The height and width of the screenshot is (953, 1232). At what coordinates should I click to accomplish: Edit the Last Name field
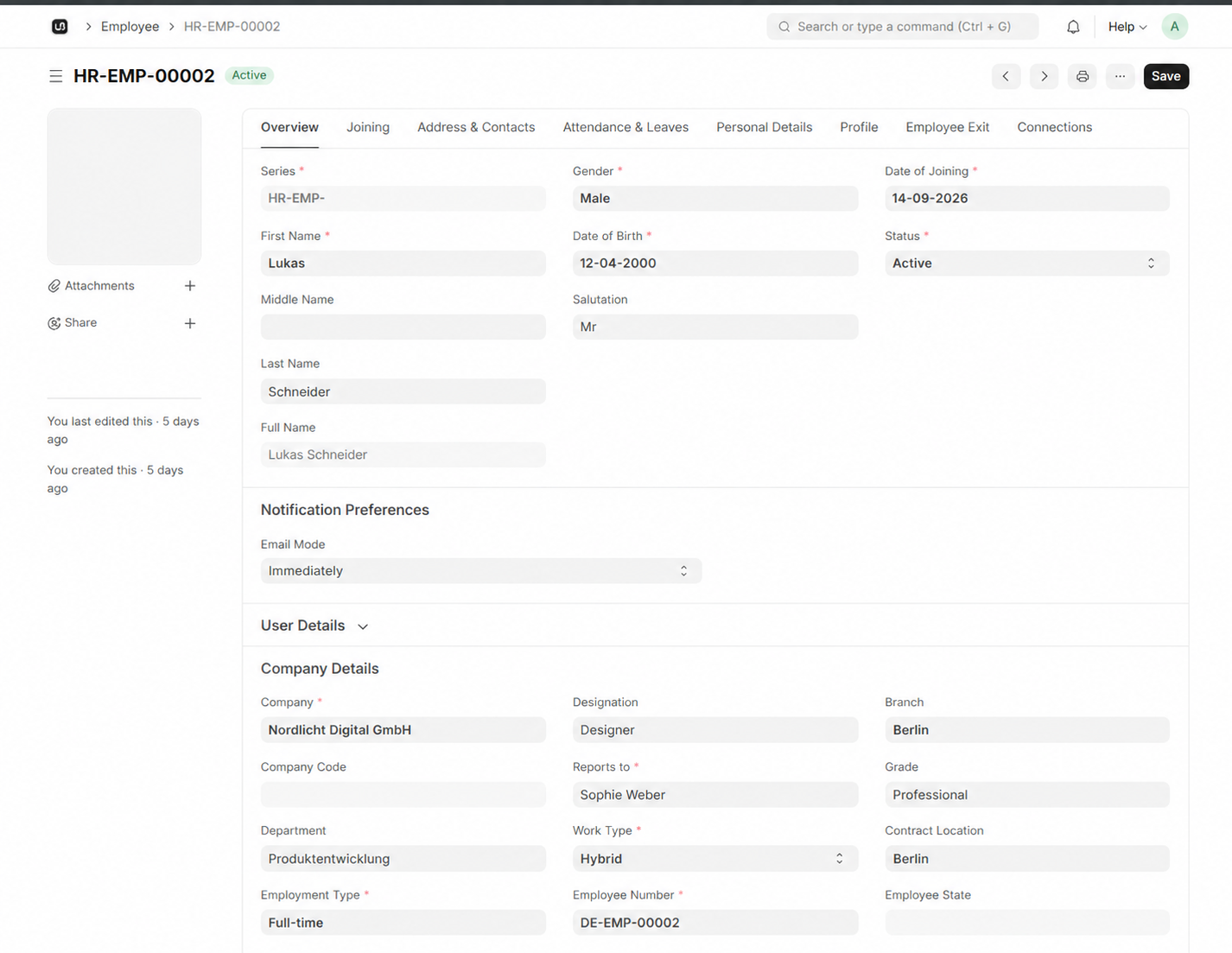(x=403, y=391)
